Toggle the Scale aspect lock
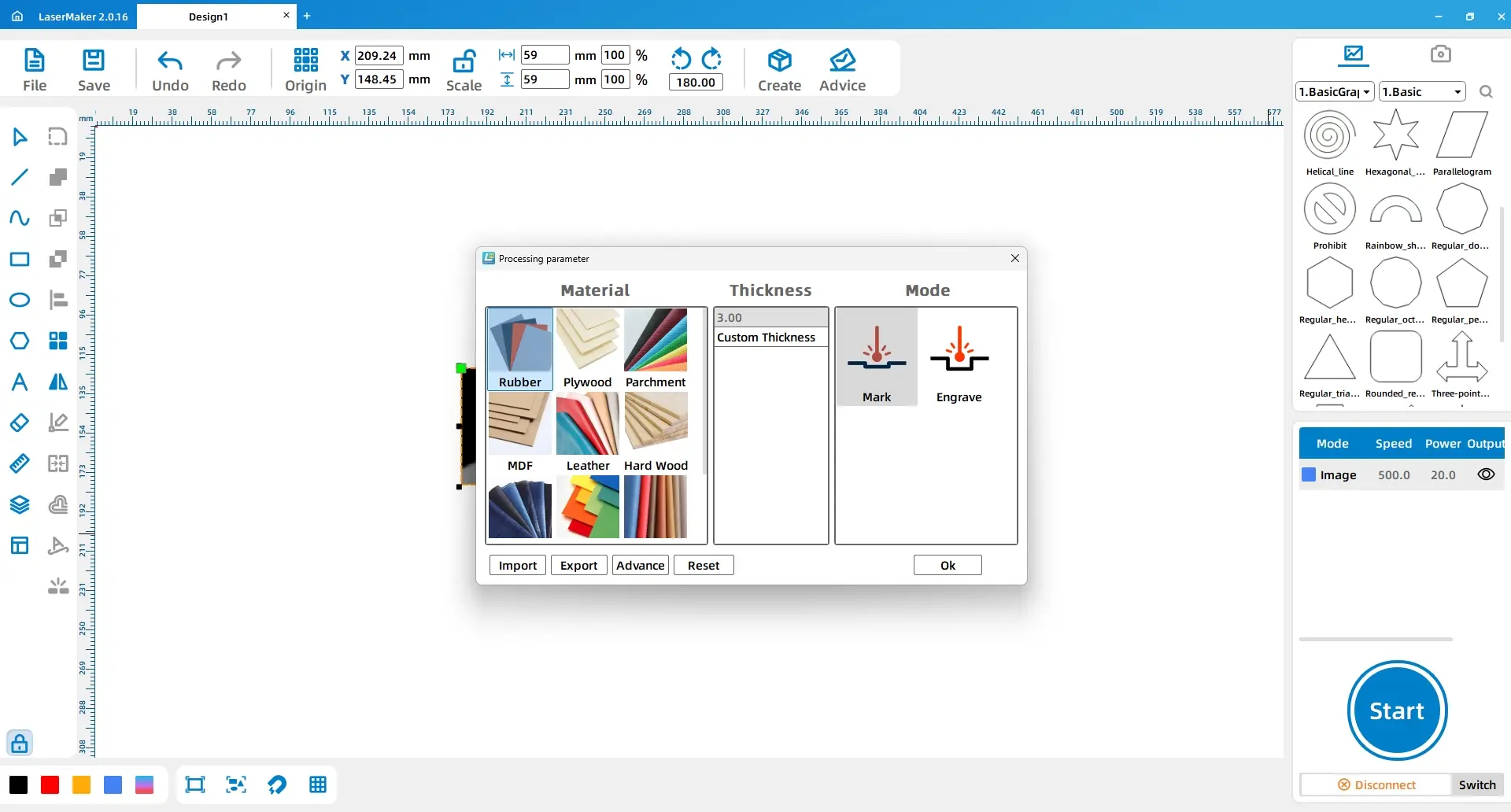The width and height of the screenshot is (1511, 812). pyautogui.click(x=464, y=69)
